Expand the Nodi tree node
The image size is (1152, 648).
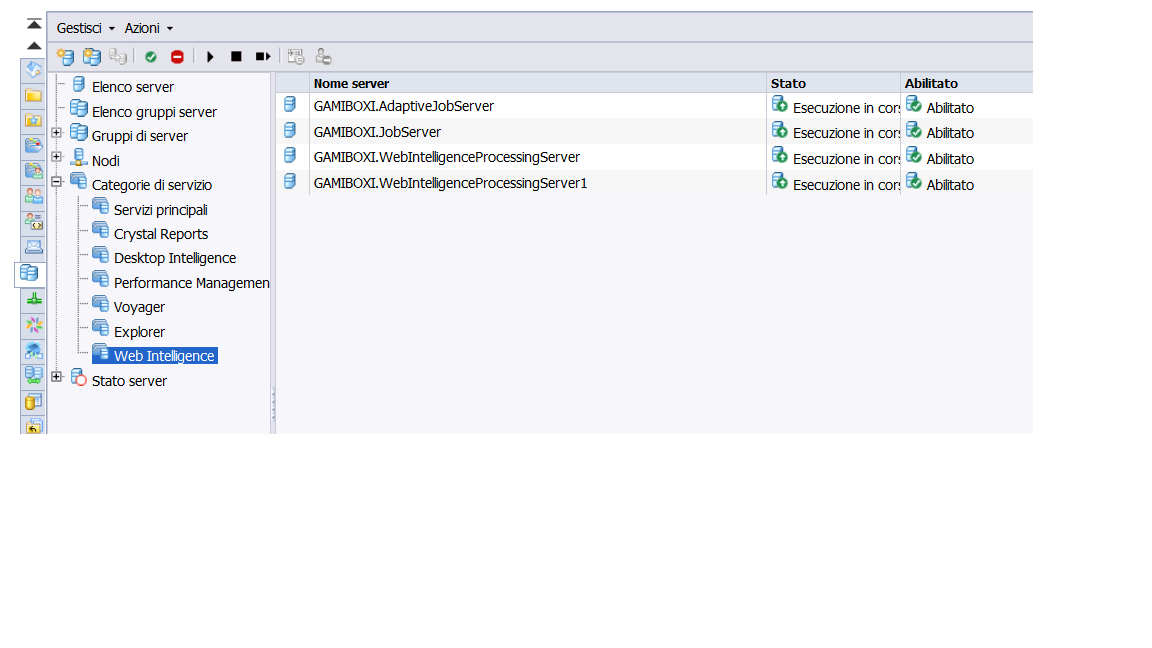[x=57, y=156]
